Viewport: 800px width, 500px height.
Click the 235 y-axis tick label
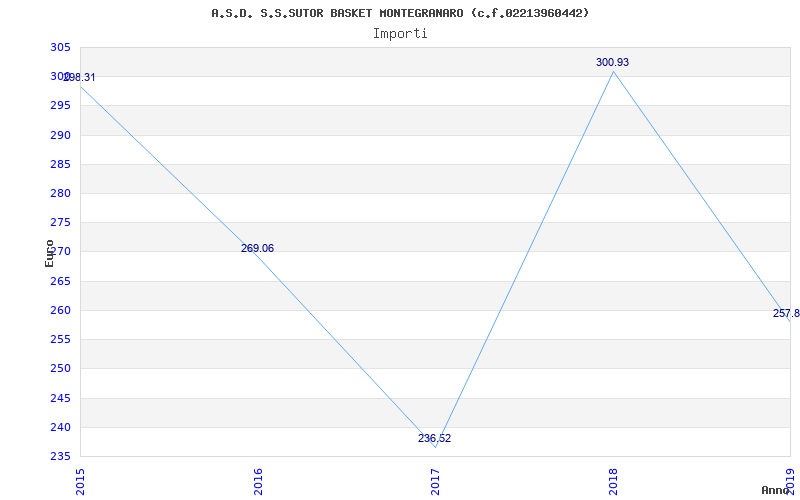pos(60,457)
